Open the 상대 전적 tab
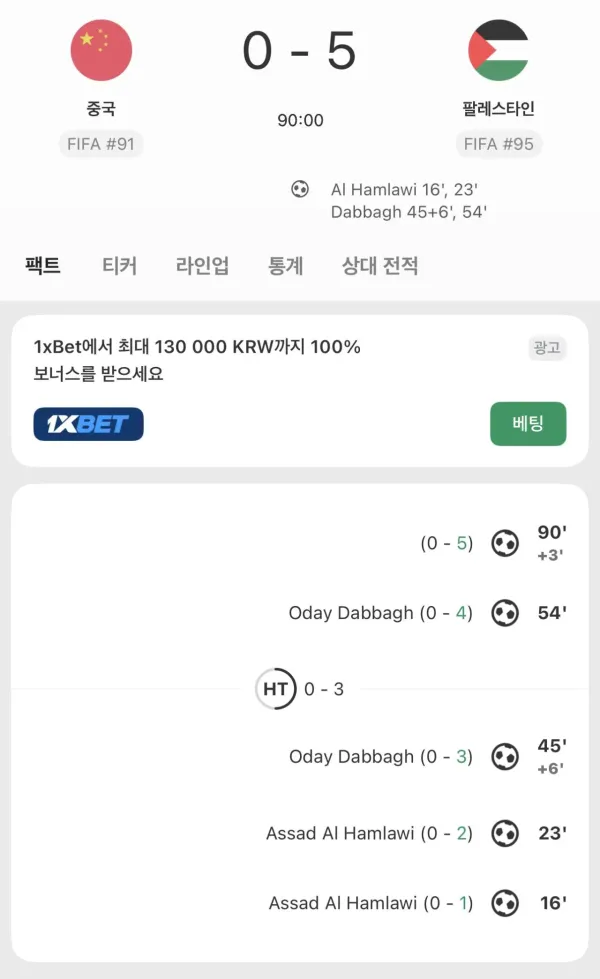The height and width of the screenshot is (979, 600). coord(380,265)
